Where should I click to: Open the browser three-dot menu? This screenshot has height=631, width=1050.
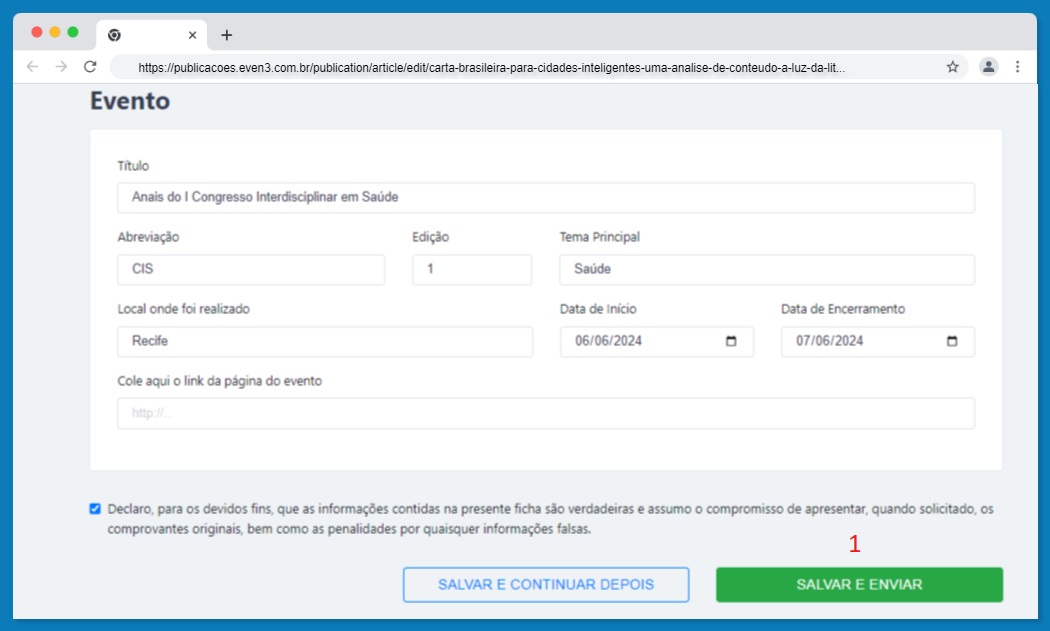point(1017,66)
